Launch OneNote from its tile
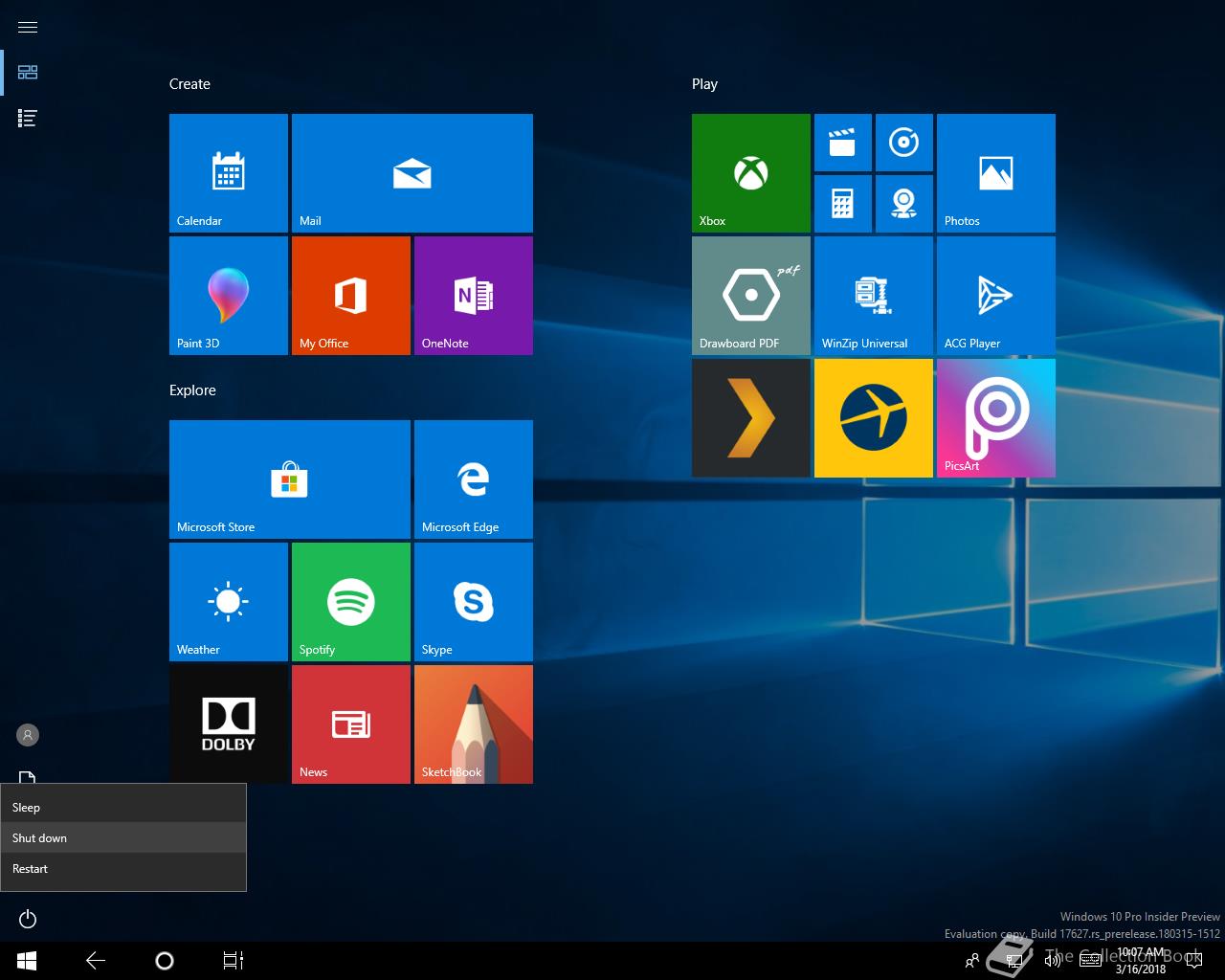This screenshot has width=1225, height=980. click(x=474, y=296)
